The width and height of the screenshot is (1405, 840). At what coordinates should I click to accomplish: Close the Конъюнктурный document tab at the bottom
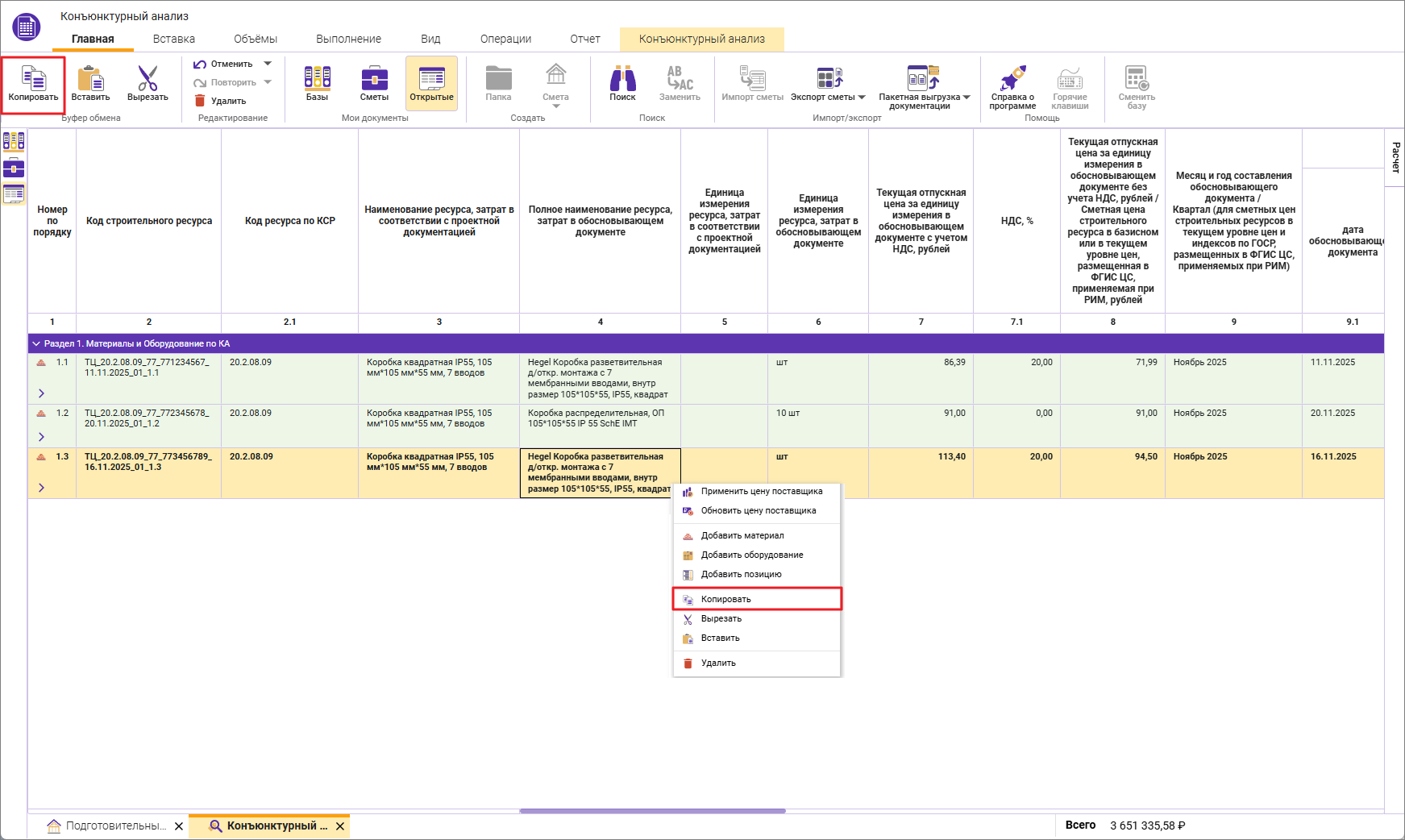(x=340, y=826)
